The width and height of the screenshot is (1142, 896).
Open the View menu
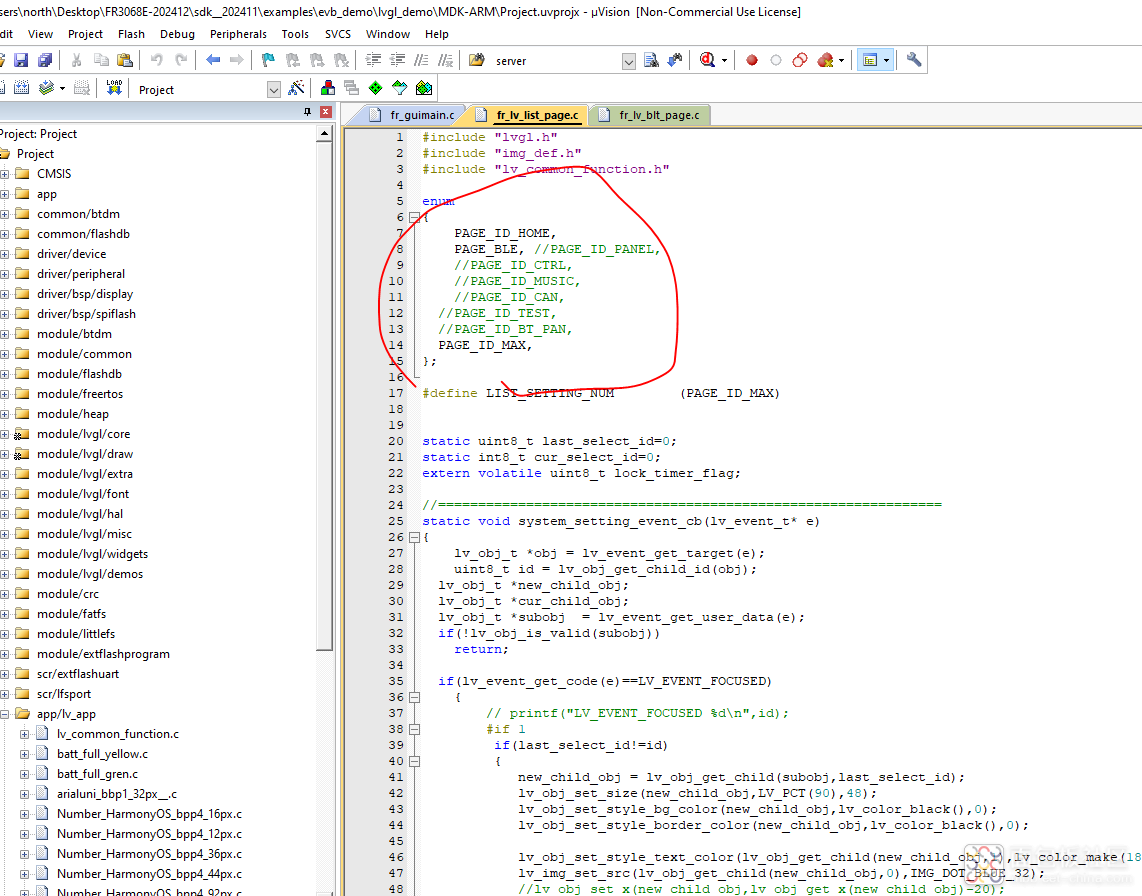click(40, 34)
